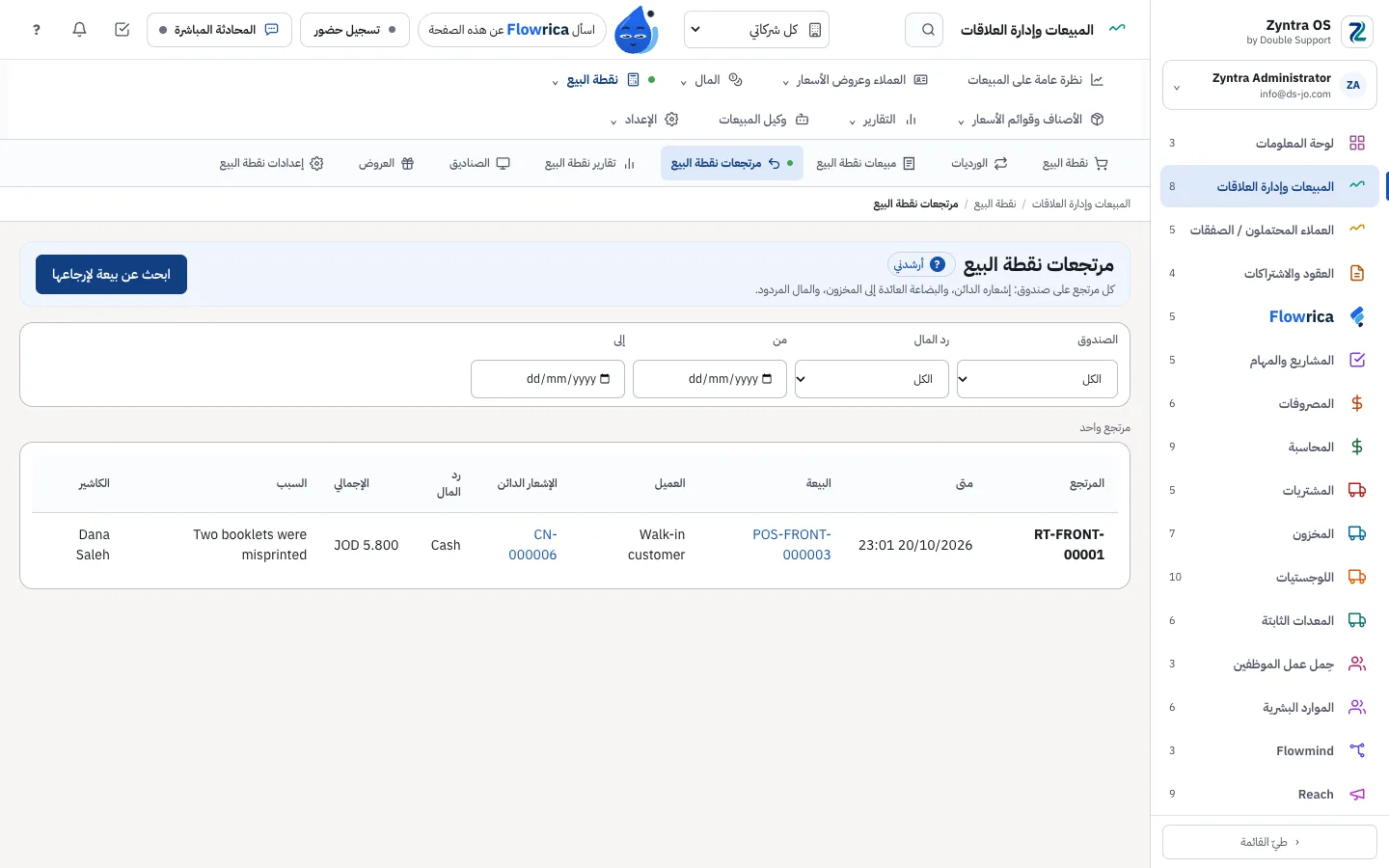Expand the الإعداد menu
Screen dimensions: 1389x868
click(x=643, y=120)
